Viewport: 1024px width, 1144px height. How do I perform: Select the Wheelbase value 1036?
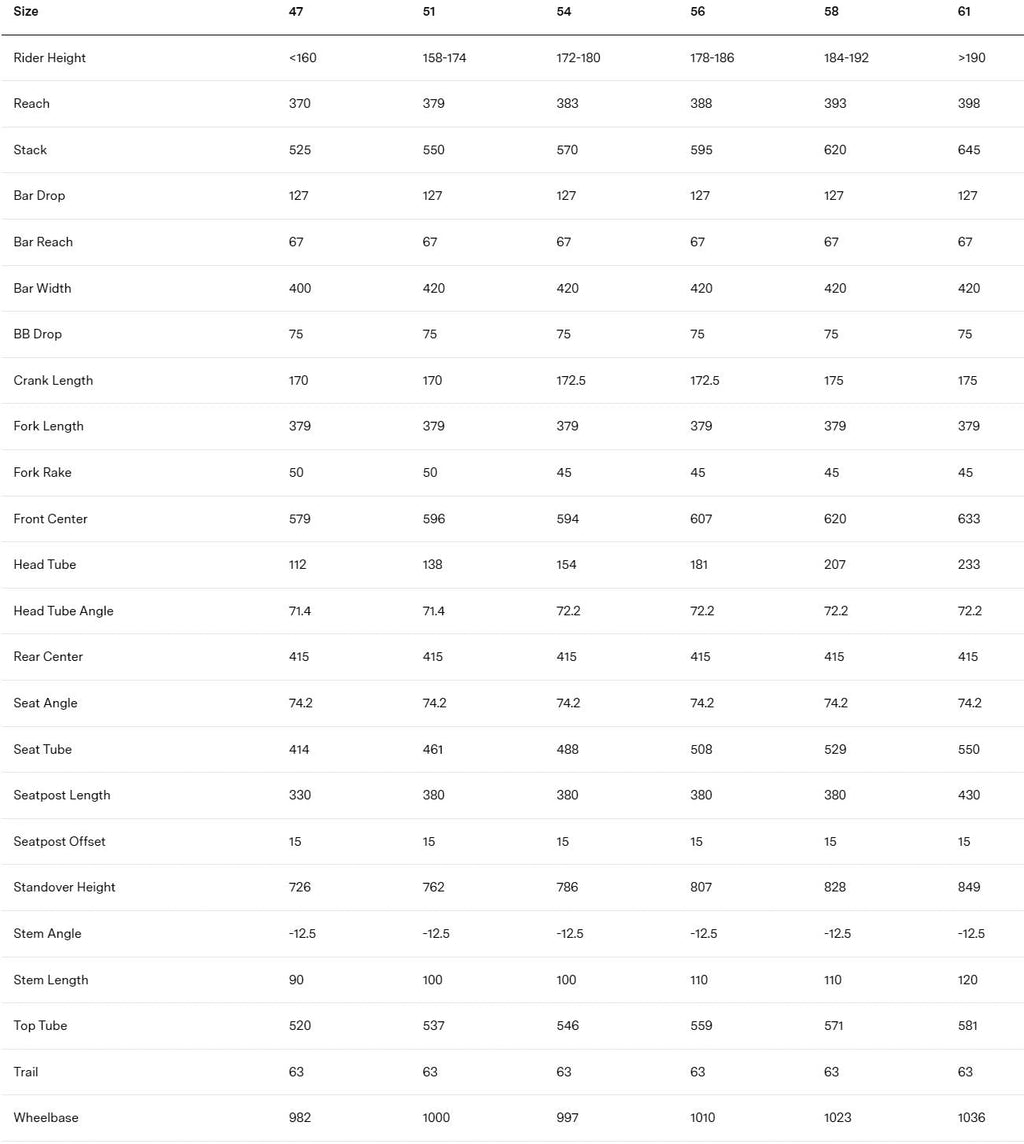coord(972,1118)
